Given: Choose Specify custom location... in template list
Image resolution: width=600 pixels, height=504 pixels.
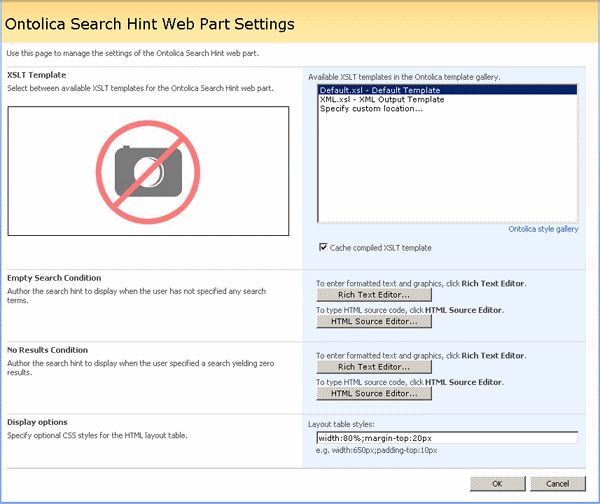Looking at the screenshot, I should point(447,109).
